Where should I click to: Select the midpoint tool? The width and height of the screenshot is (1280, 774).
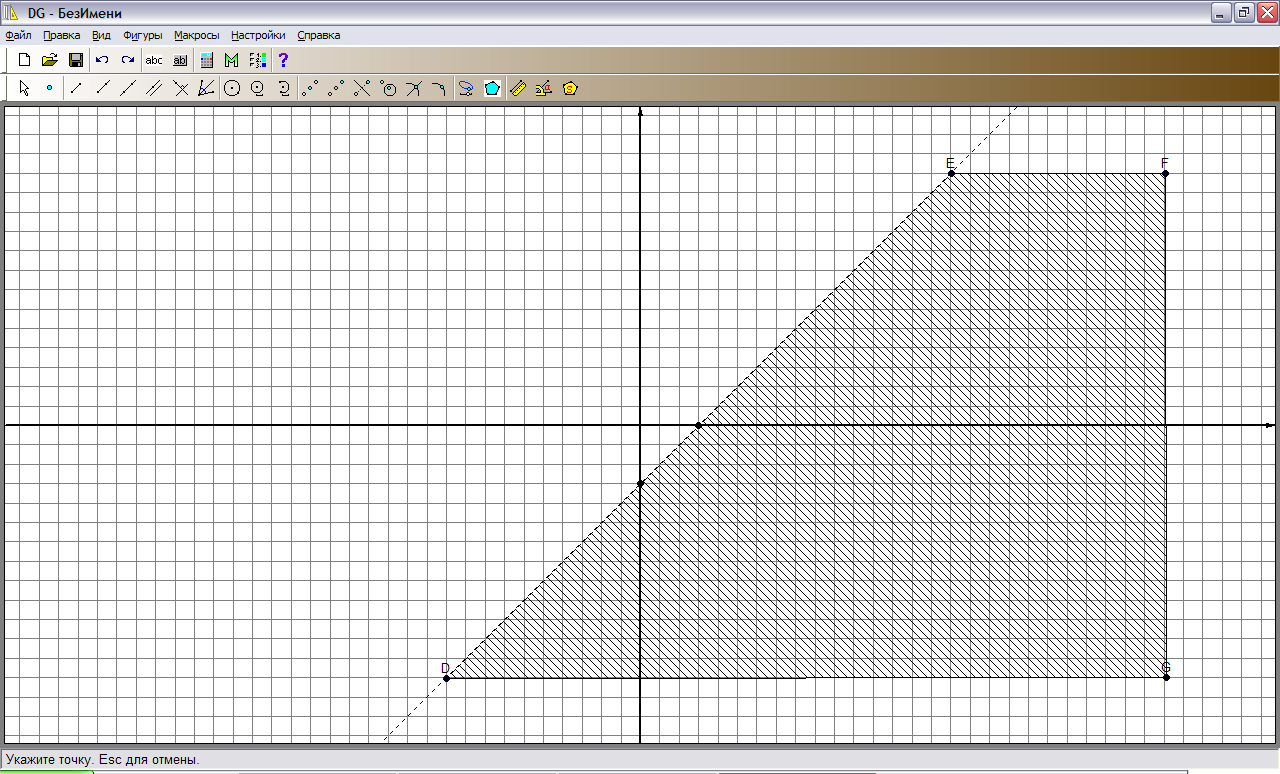click(311, 88)
